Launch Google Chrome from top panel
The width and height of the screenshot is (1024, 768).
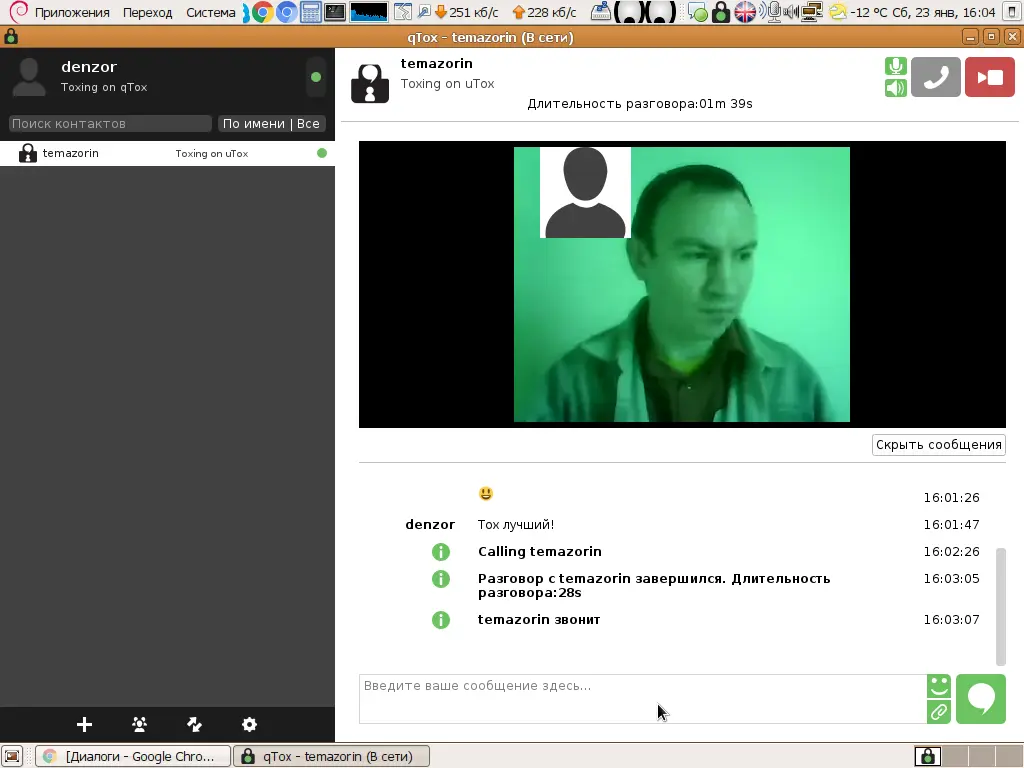[x=263, y=12]
